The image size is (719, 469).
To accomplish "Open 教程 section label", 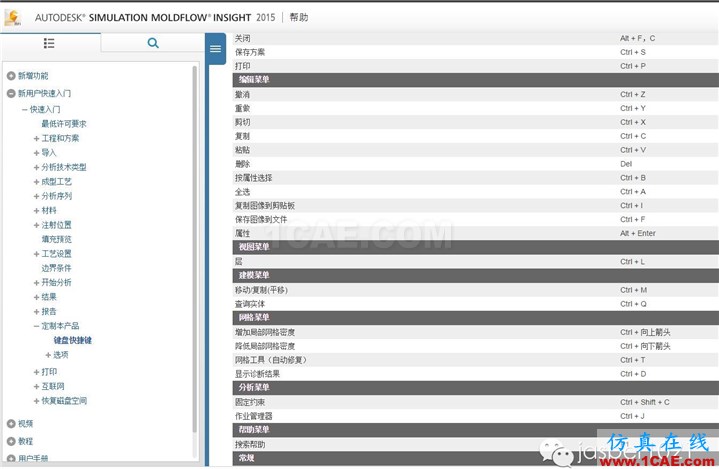I will tap(25, 441).
